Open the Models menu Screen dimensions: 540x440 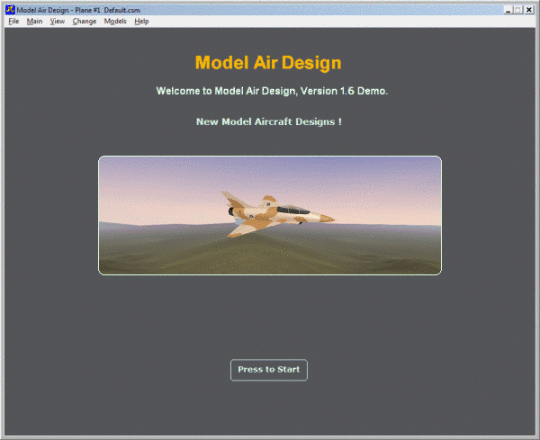(x=115, y=21)
